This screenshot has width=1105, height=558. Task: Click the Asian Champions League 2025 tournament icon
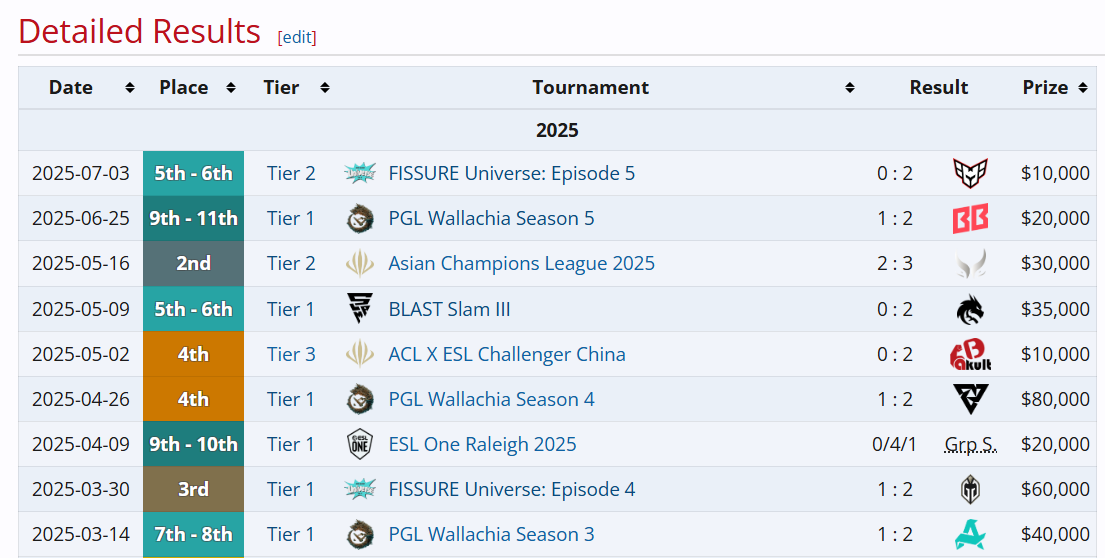point(360,264)
